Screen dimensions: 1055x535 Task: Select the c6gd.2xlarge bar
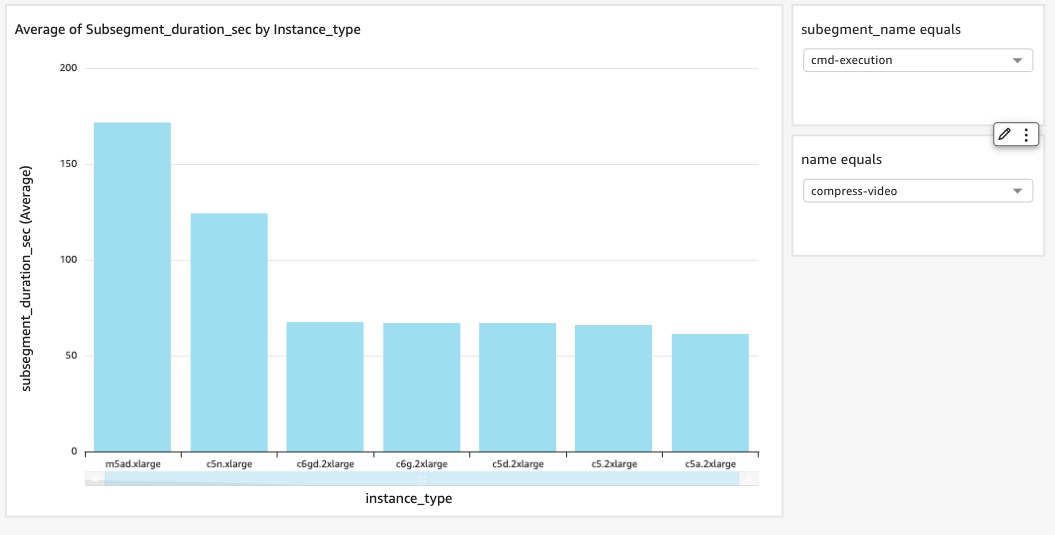[x=325, y=387]
